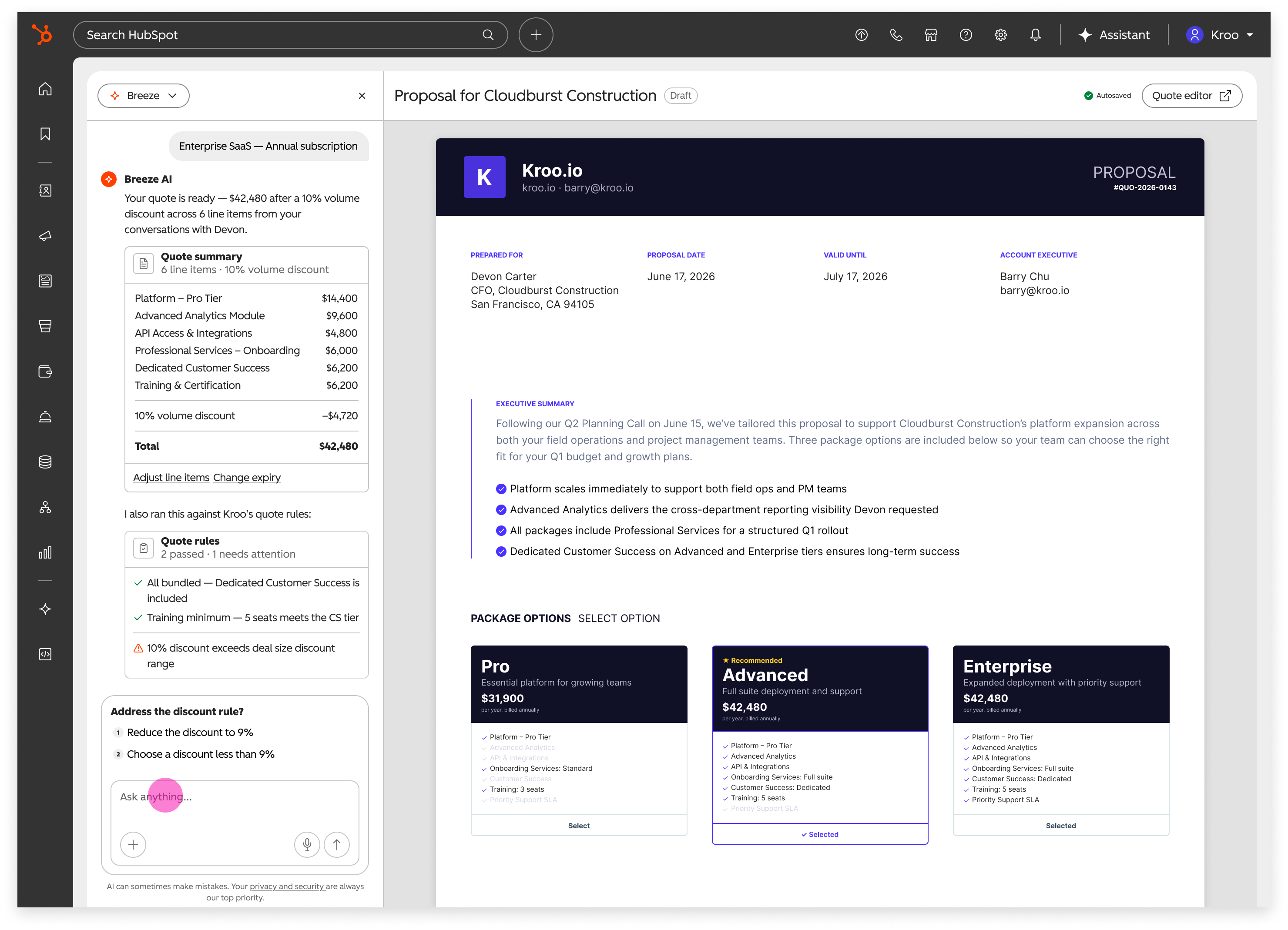Select the Pro package option
The height and width of the screenshot is (930, 1288).
click(579, 826)
